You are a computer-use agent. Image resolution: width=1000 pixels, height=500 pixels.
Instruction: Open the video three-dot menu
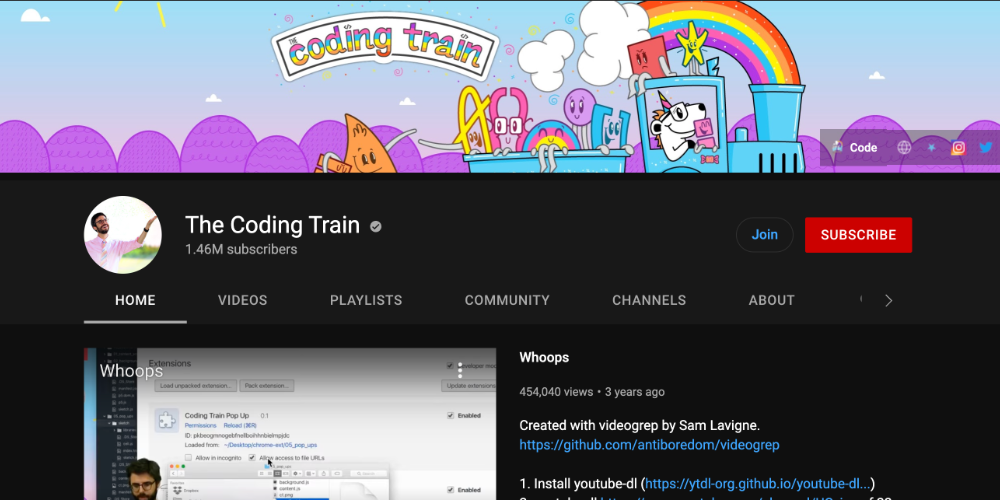click(x=460, y=371)
